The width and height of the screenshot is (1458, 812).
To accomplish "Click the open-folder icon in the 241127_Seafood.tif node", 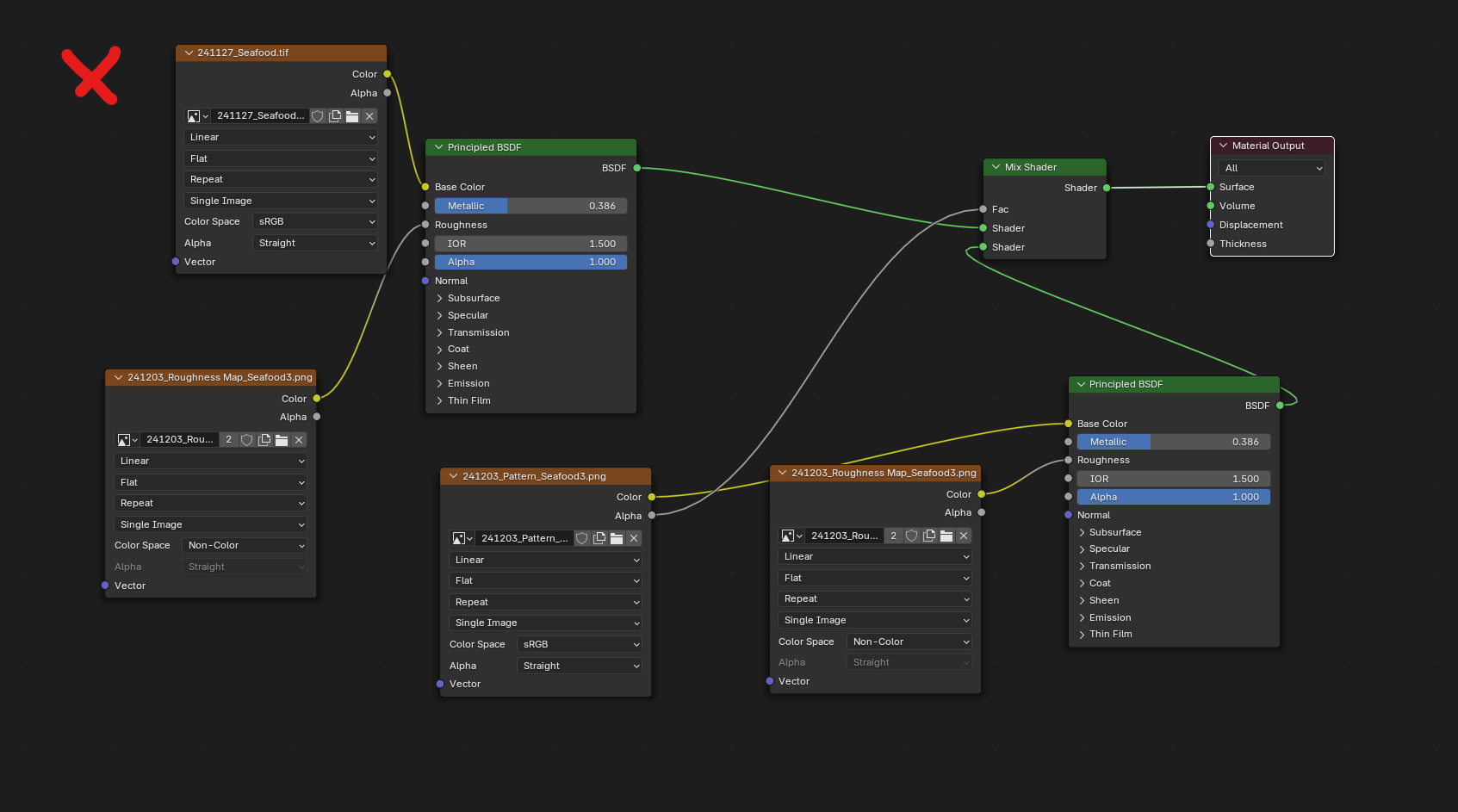I will point(352,116).
